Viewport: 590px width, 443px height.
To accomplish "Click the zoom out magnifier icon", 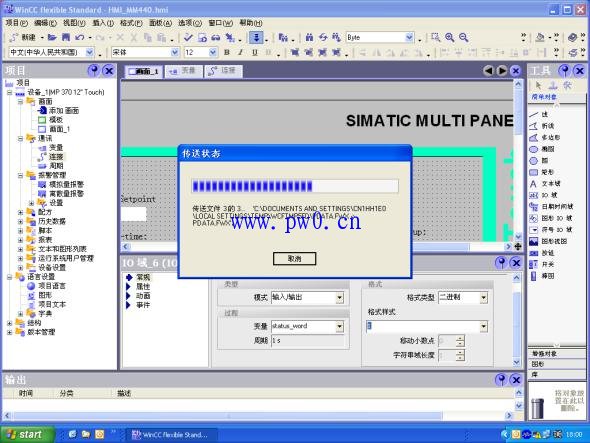I will click(x=464, y=37).
